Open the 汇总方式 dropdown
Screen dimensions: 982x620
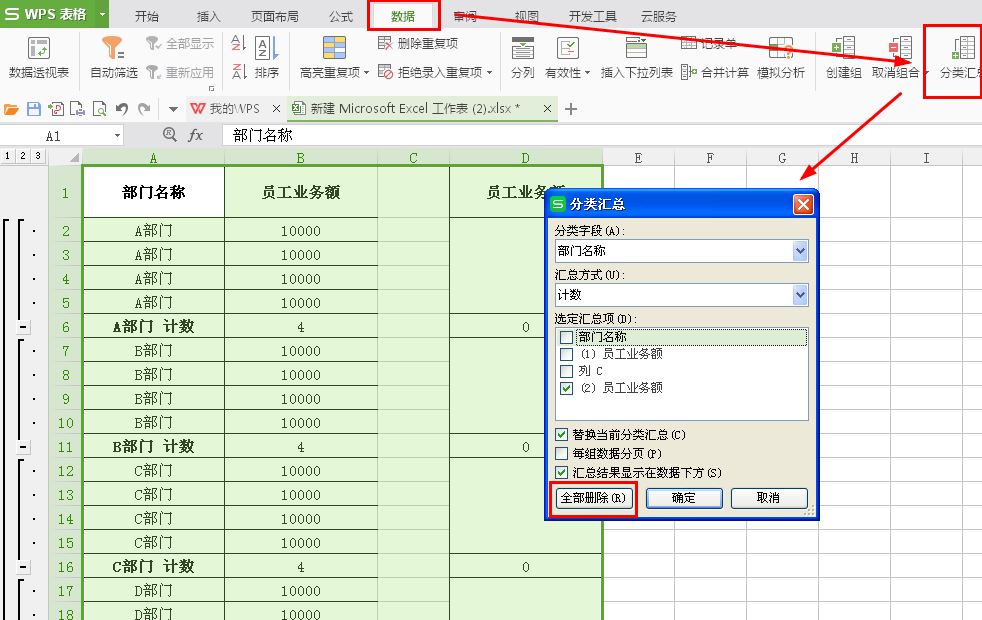point(800,295)
